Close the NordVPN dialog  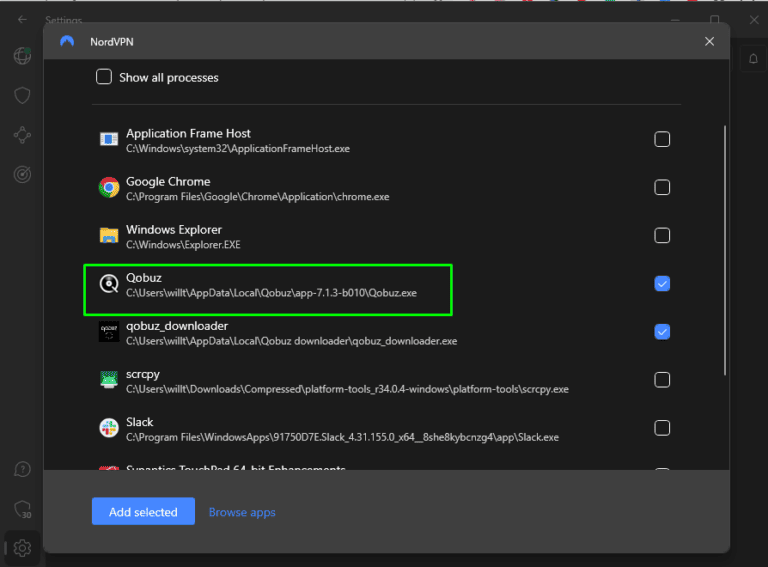tap(710, 41)
